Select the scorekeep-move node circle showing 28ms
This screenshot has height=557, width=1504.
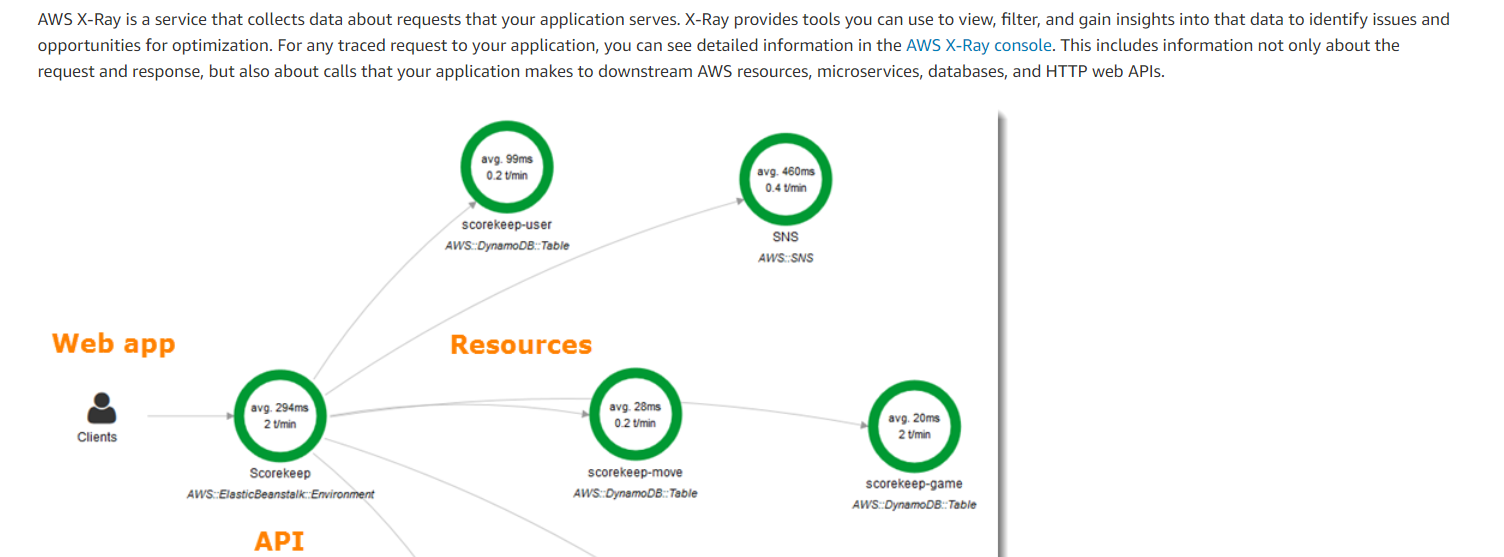click(x=634, y=414)
